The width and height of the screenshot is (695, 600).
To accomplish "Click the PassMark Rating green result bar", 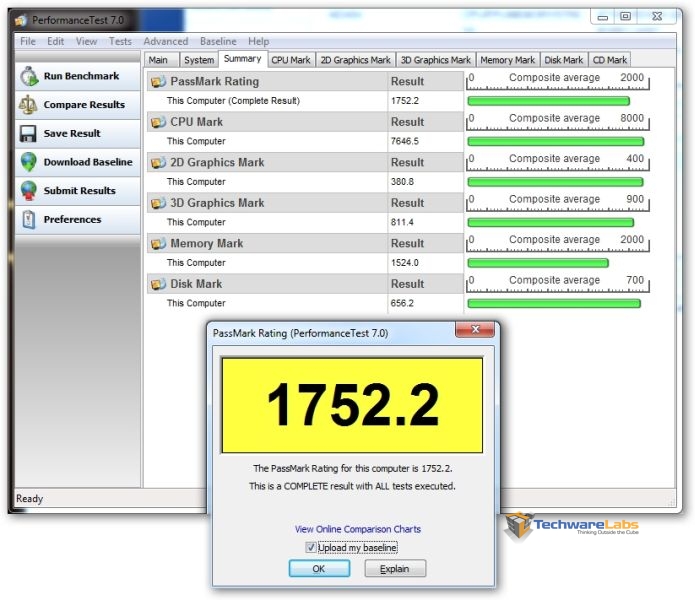I will point(549,101).
